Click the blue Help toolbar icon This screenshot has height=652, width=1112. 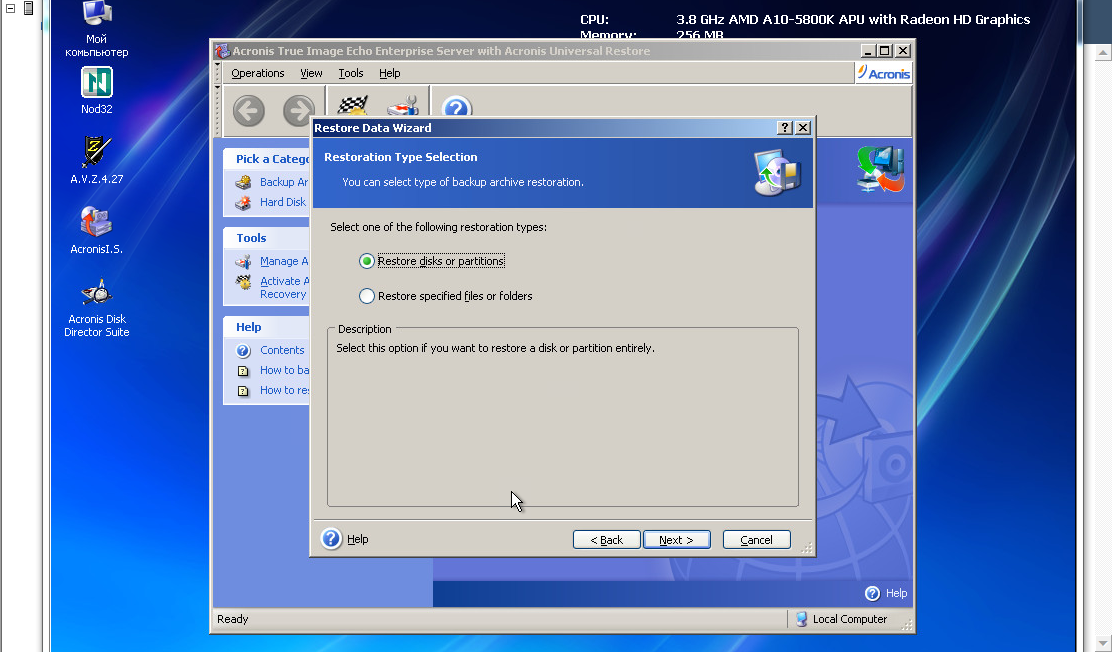[x=457, y=106]
